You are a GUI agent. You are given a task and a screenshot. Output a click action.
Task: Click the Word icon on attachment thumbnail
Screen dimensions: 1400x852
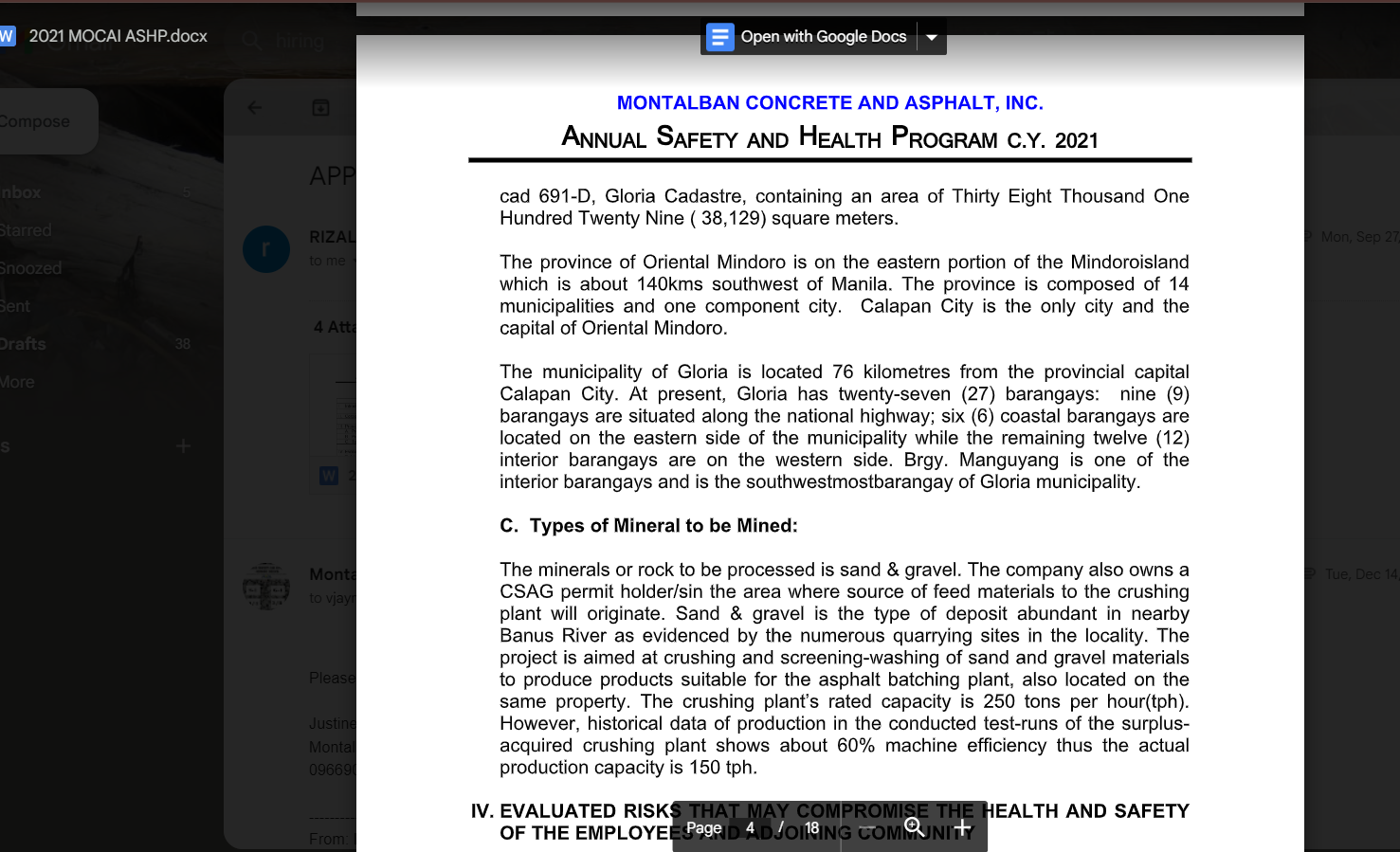(x=329, y=475)
